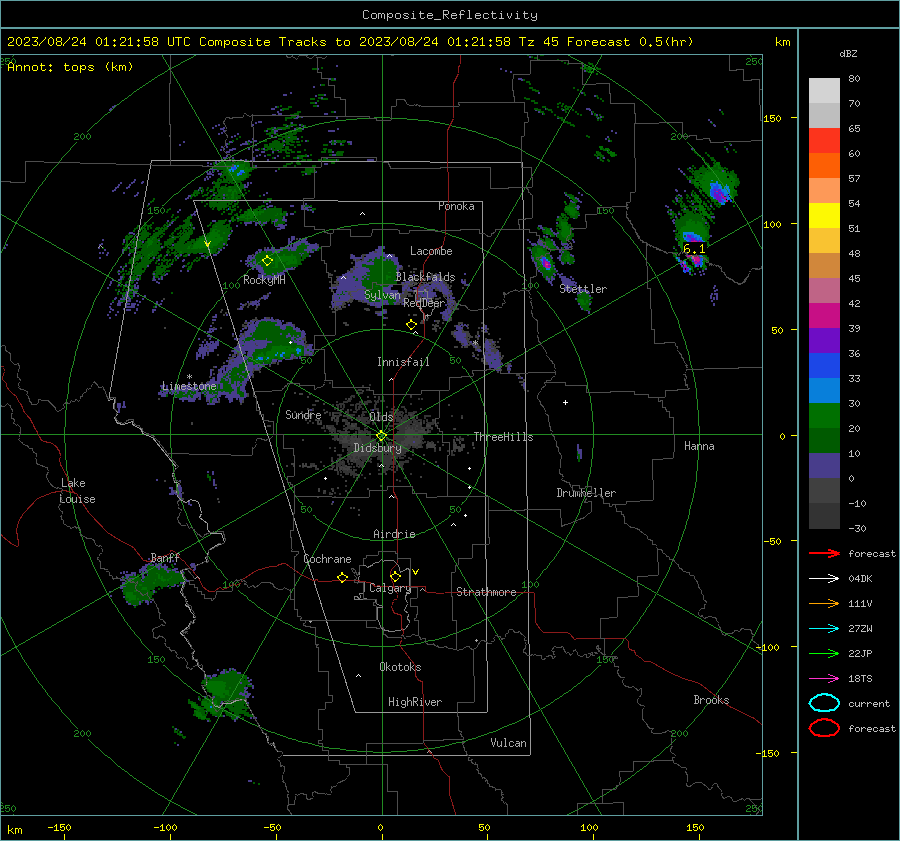The height and width of the screenshot is (841, 900).
Task: Click the dBZ legend heading
Action: (848, 53)
